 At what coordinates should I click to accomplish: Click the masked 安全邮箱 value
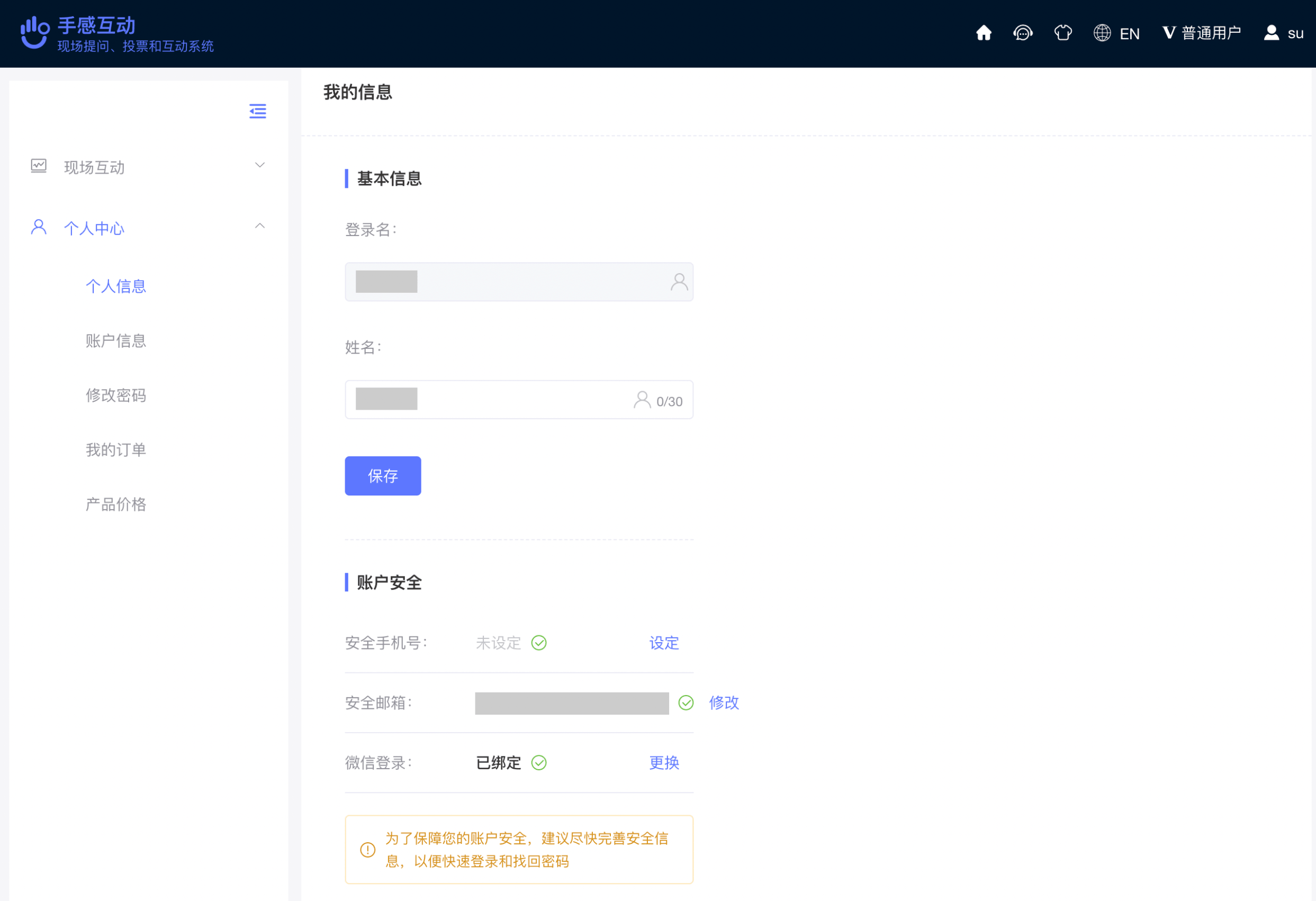point(572,703)
